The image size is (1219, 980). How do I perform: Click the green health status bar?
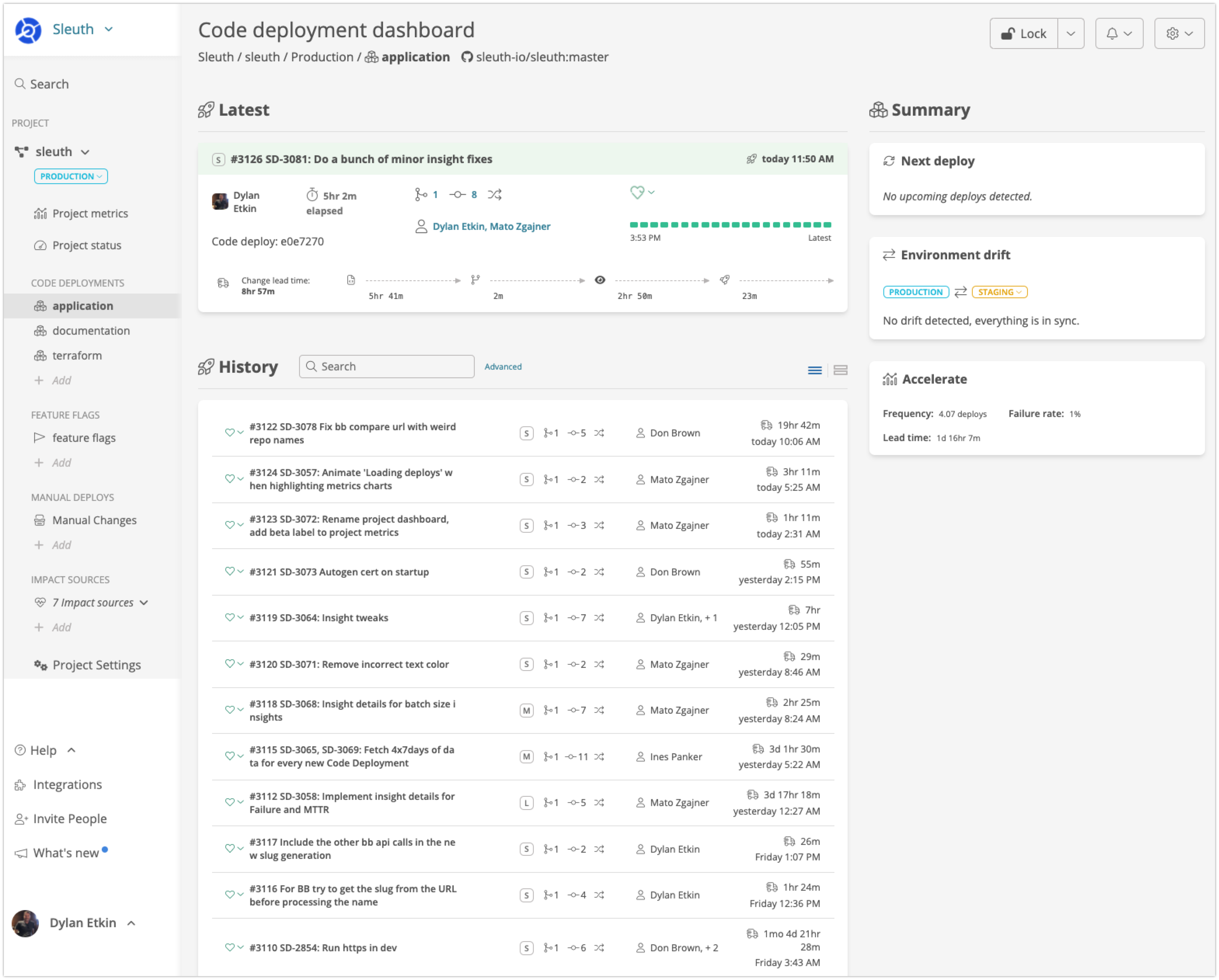pyautogui.click(x=730, y=225)
